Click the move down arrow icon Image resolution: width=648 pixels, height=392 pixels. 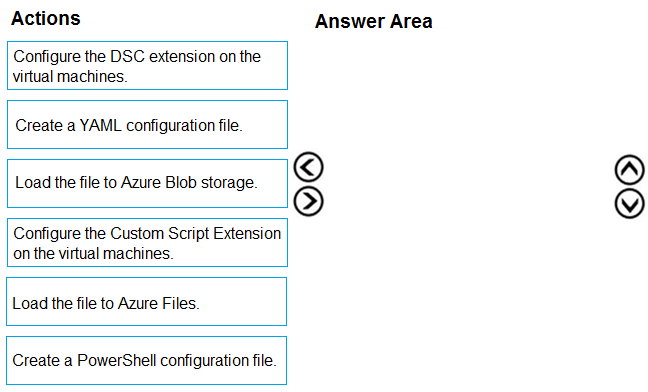629,204
